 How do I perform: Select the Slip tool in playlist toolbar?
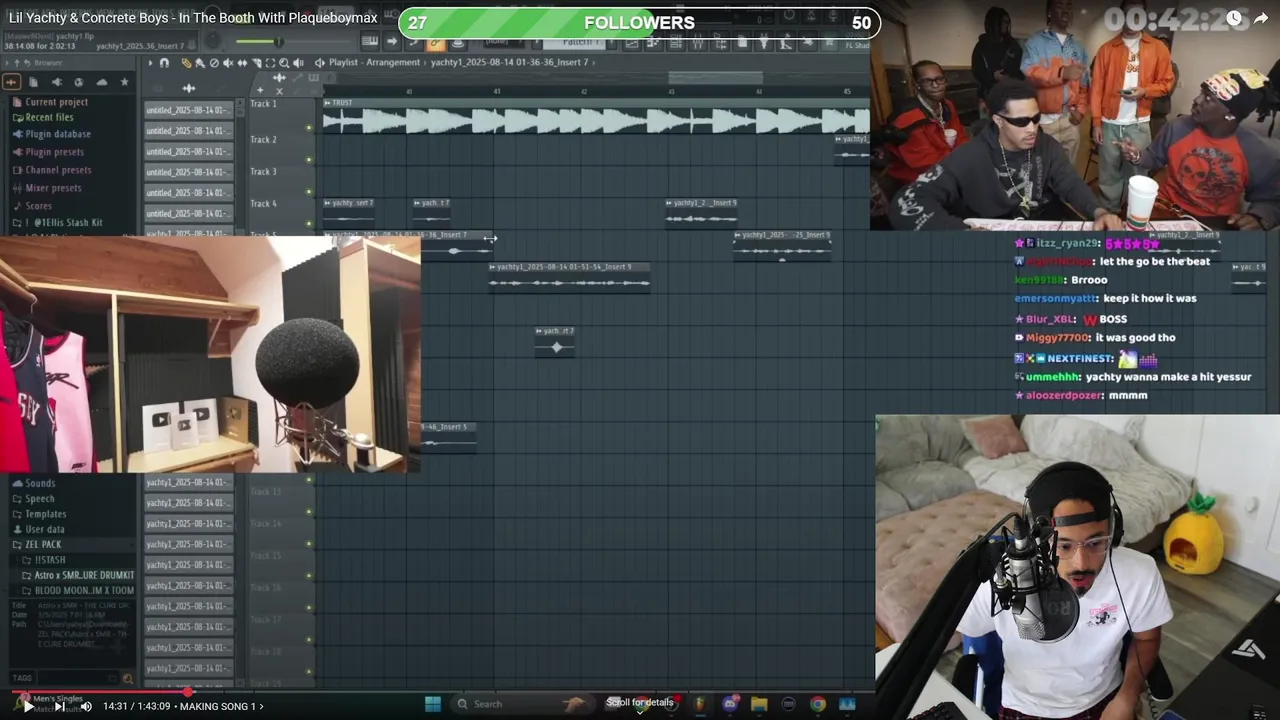[242, 63]
